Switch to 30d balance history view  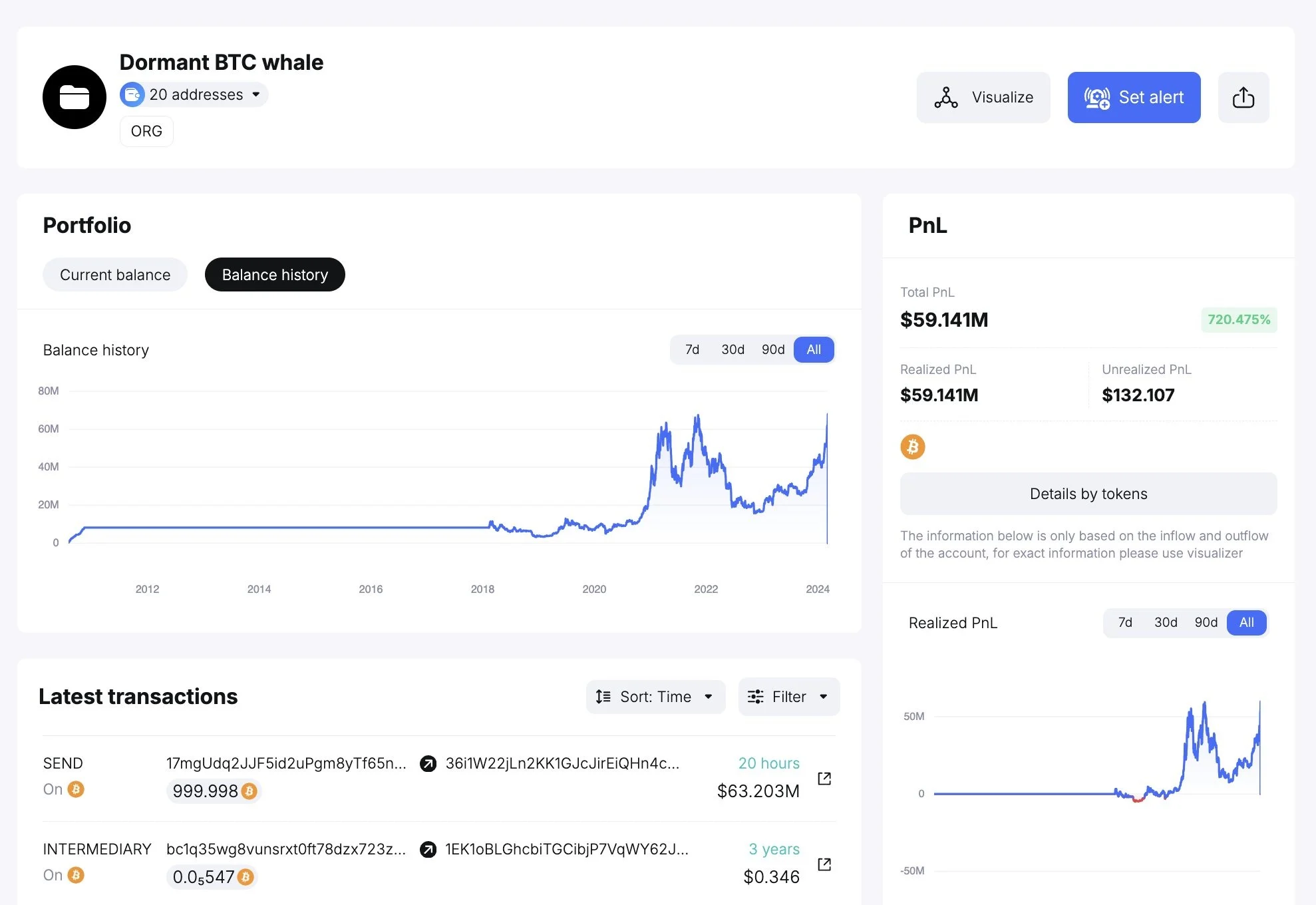(x=732, y=349)
